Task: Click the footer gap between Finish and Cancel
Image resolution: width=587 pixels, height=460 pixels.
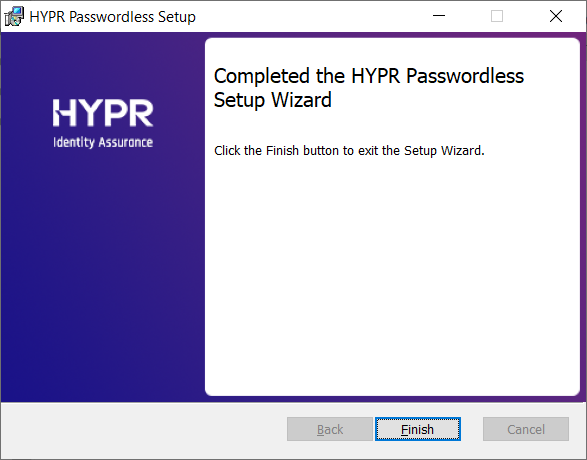Action: point(472,429)
